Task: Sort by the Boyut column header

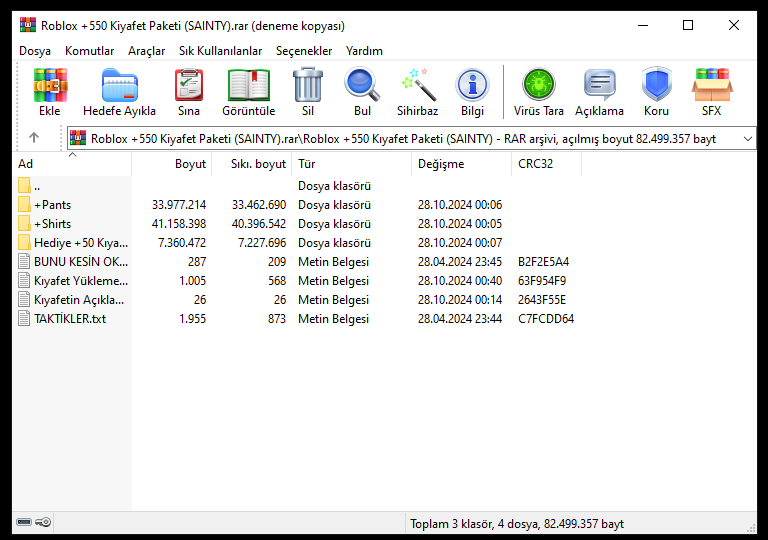Action: [x=172, y=164]
